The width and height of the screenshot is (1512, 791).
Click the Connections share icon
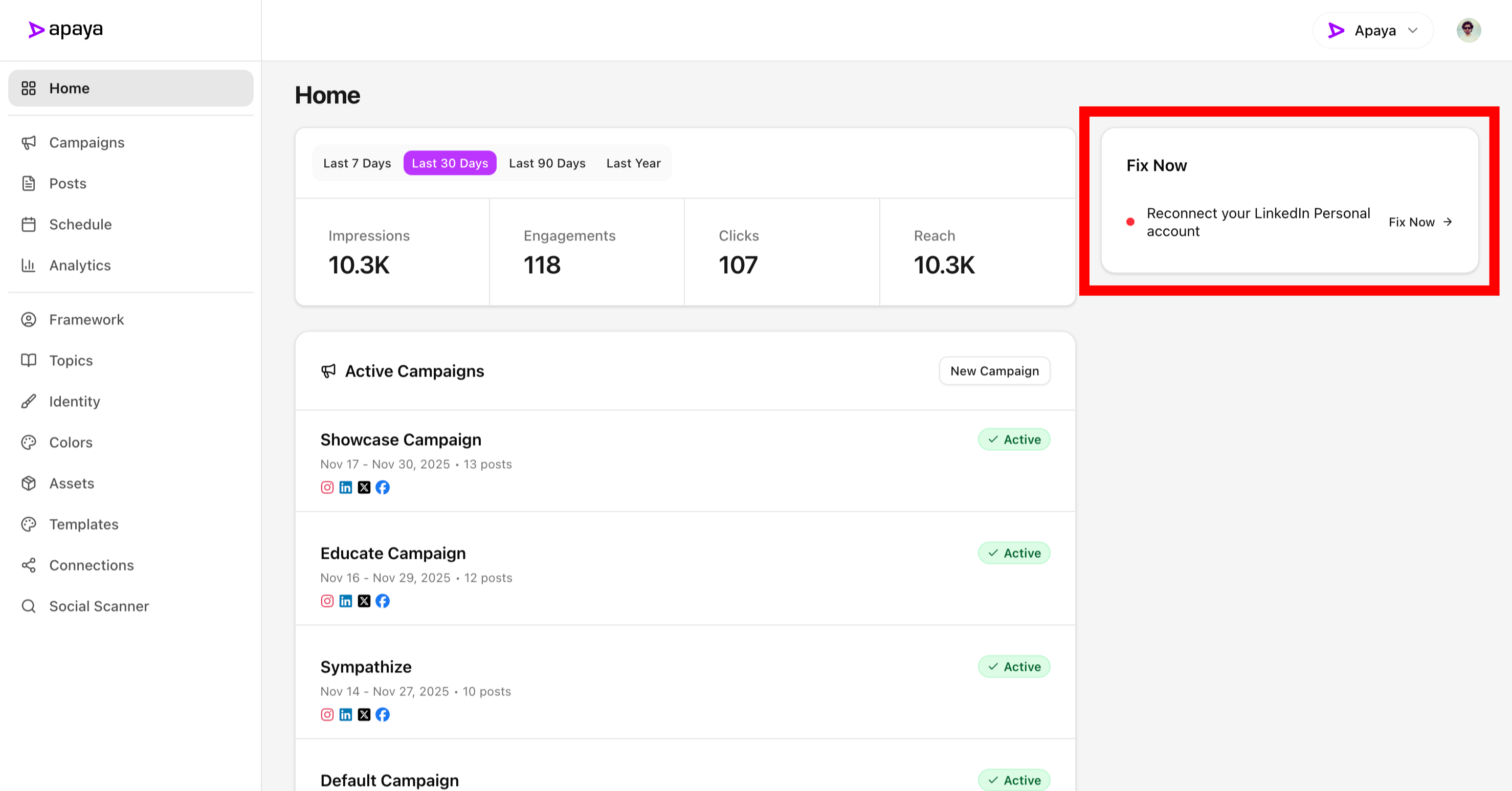(x=29, y=565)
